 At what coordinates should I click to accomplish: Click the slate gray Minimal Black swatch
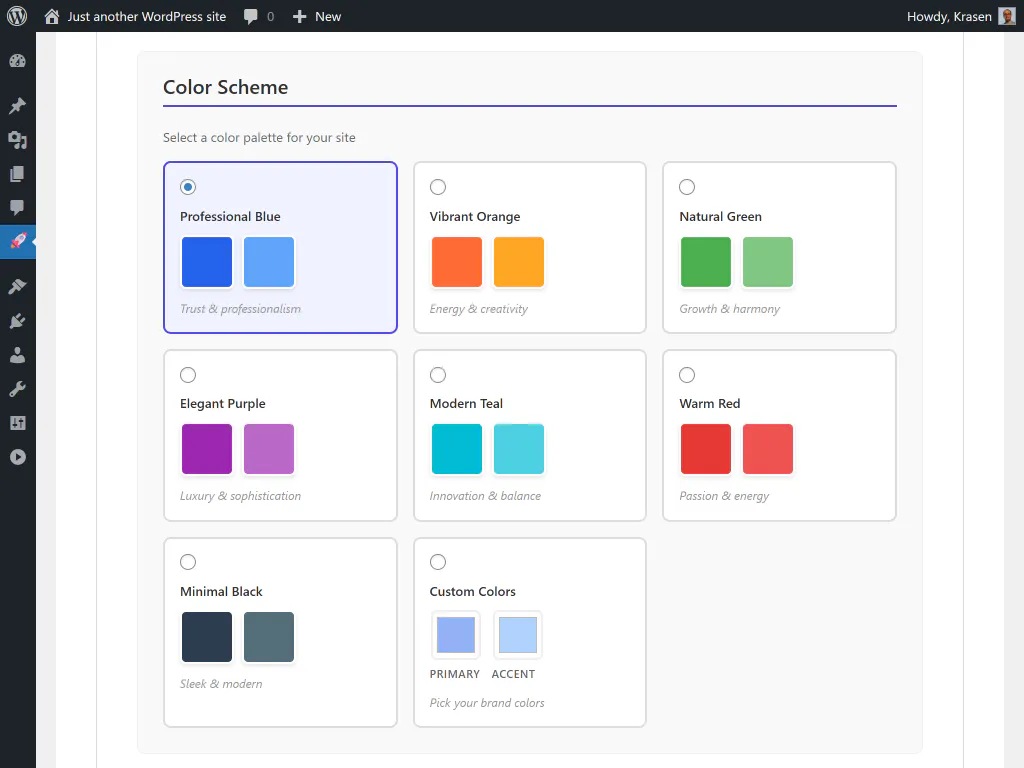269,637
